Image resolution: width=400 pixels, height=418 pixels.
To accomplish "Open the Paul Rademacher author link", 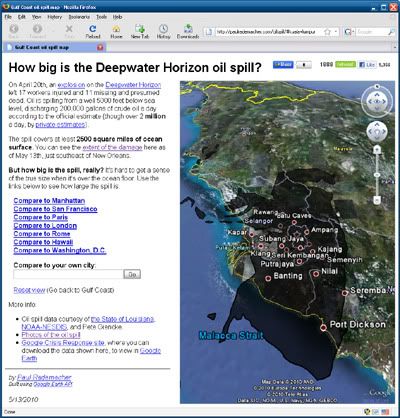I will click(x=44, y=377).
